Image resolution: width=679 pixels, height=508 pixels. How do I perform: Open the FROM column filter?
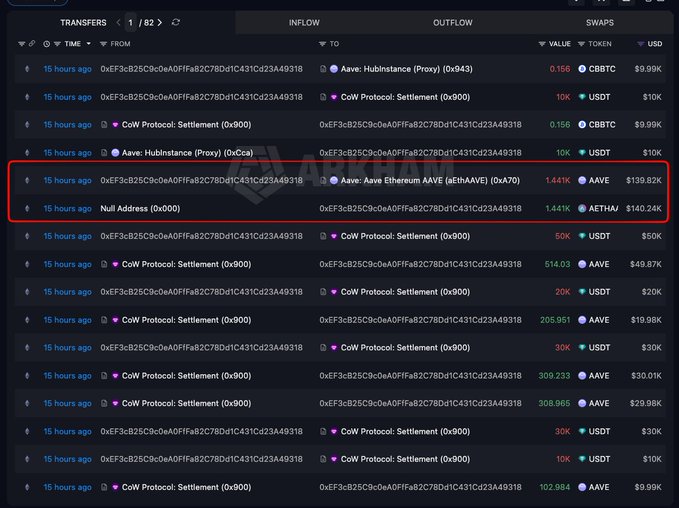[103, 44]
